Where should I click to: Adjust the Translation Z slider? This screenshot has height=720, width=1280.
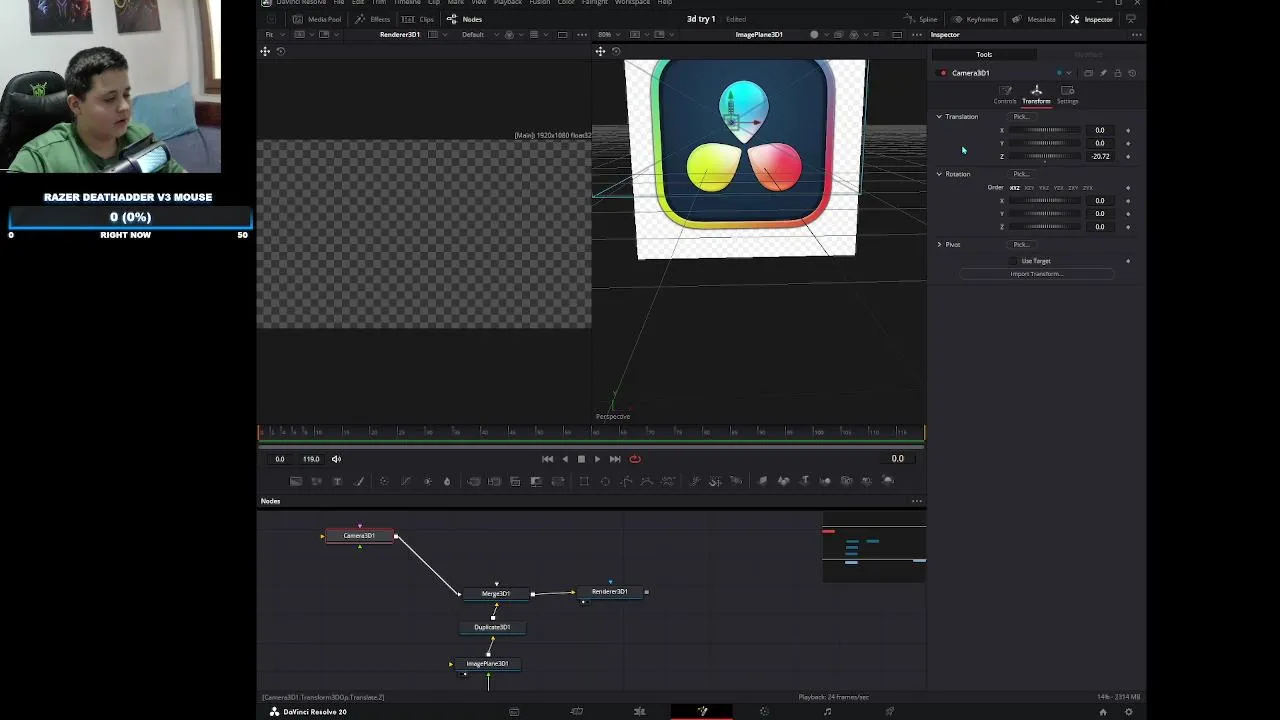pos(1047,156)
